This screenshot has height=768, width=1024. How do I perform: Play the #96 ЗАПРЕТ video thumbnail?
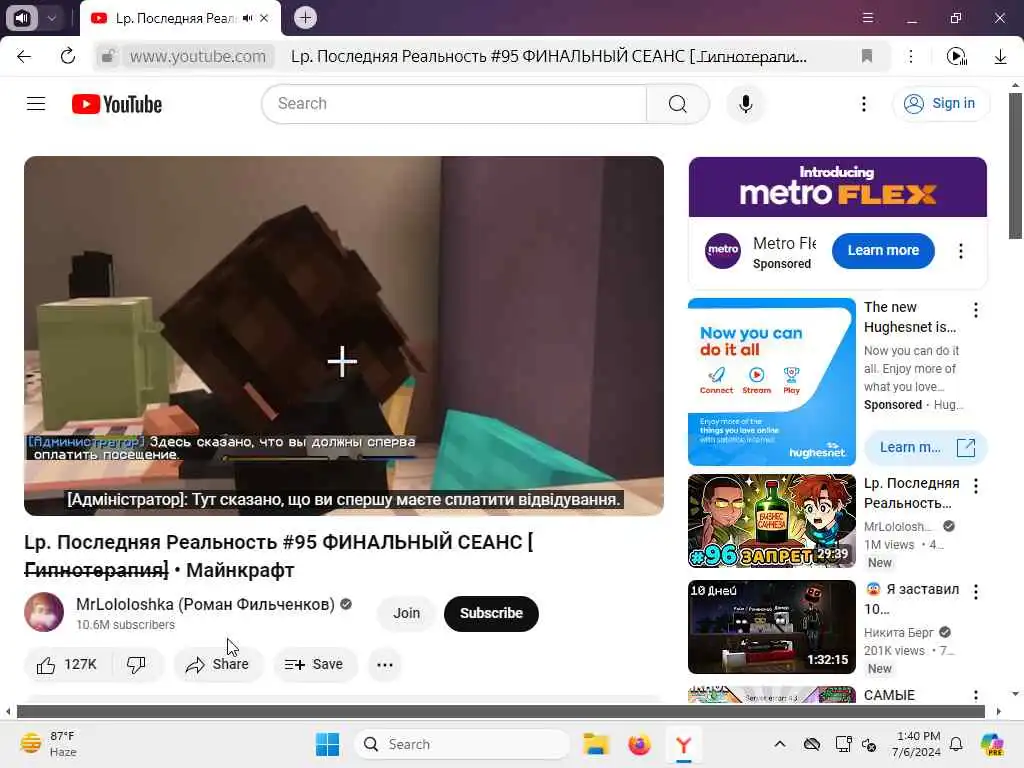(x=772, y=520)
